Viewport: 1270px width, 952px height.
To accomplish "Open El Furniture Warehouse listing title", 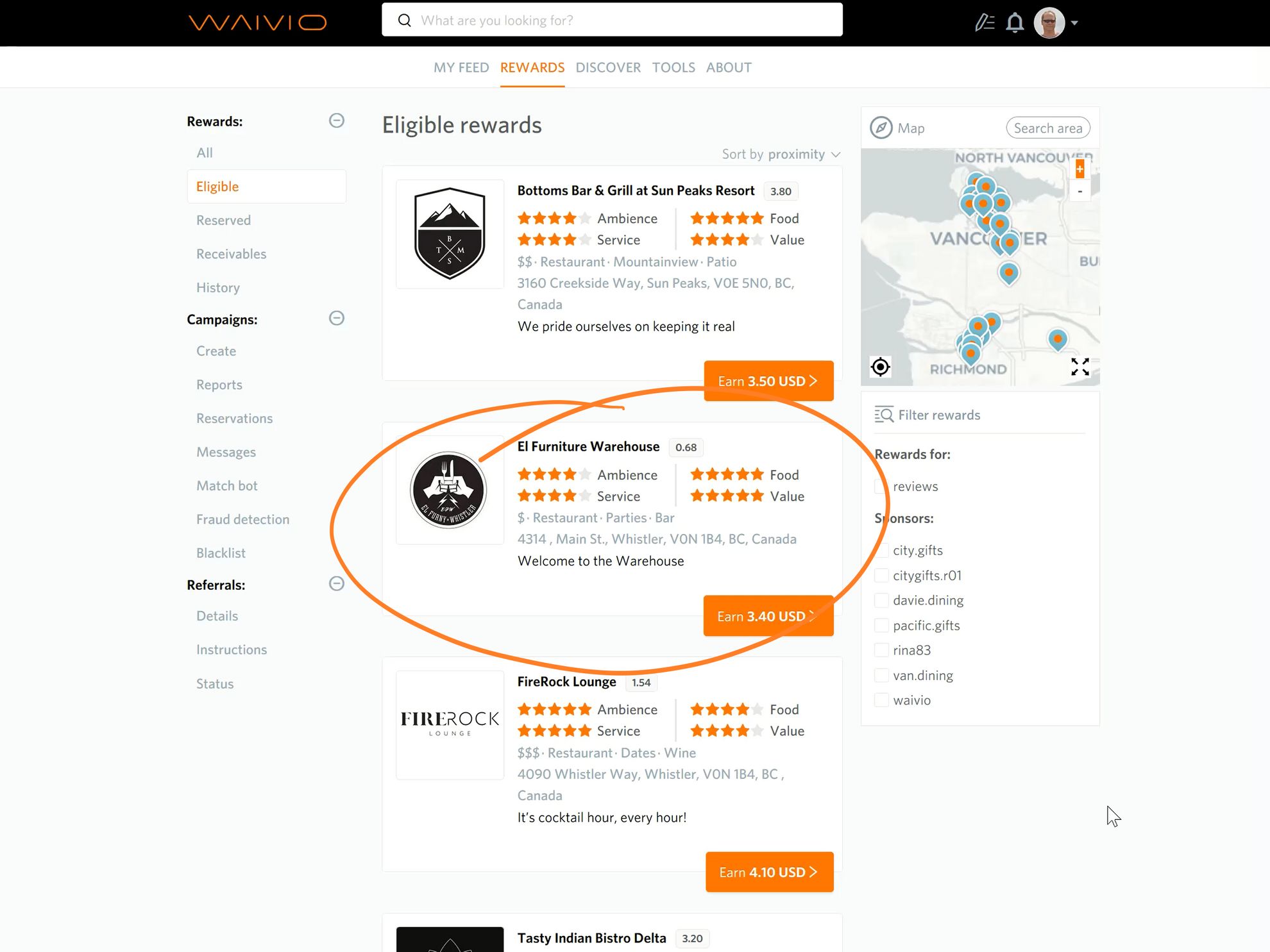I will [588, 446].
